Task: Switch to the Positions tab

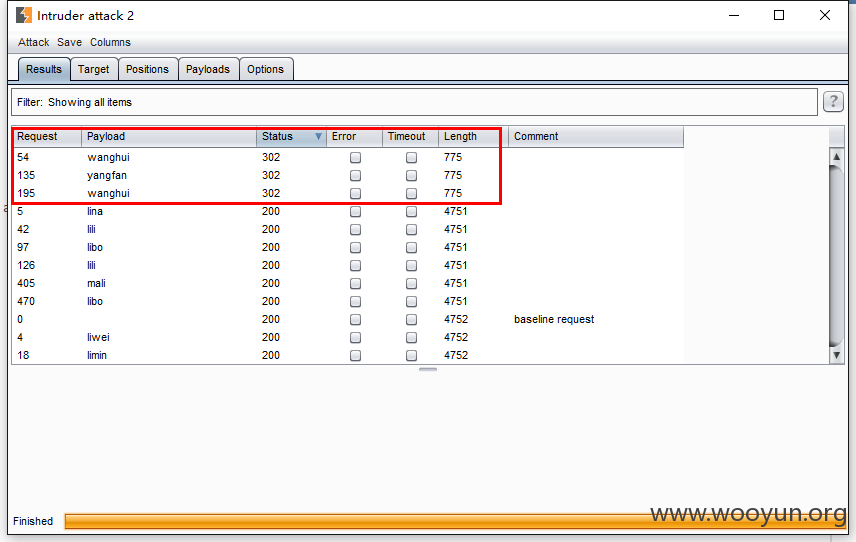Action: click(147, 69)
